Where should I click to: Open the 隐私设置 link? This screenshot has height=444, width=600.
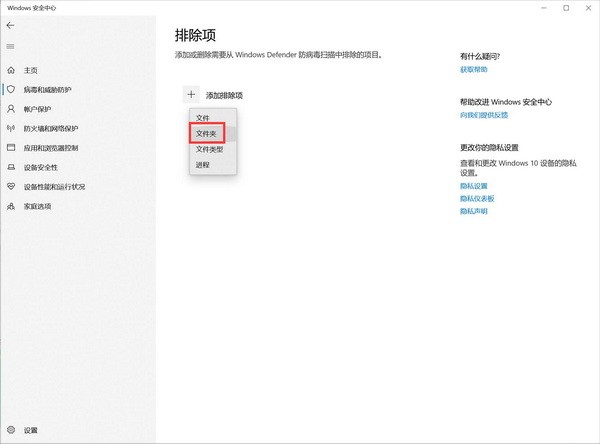pos(474,186)
